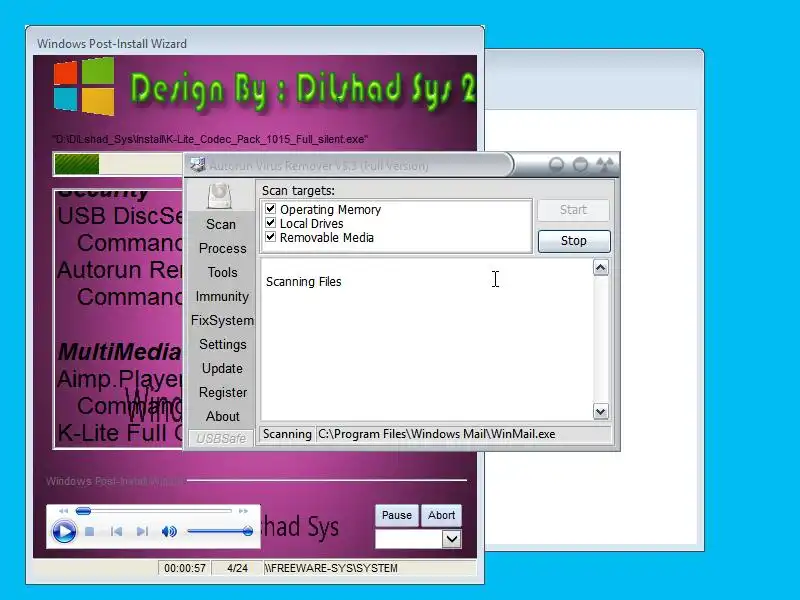
Task: Pause the post-install wizard
Action: [x=397, y=515]
